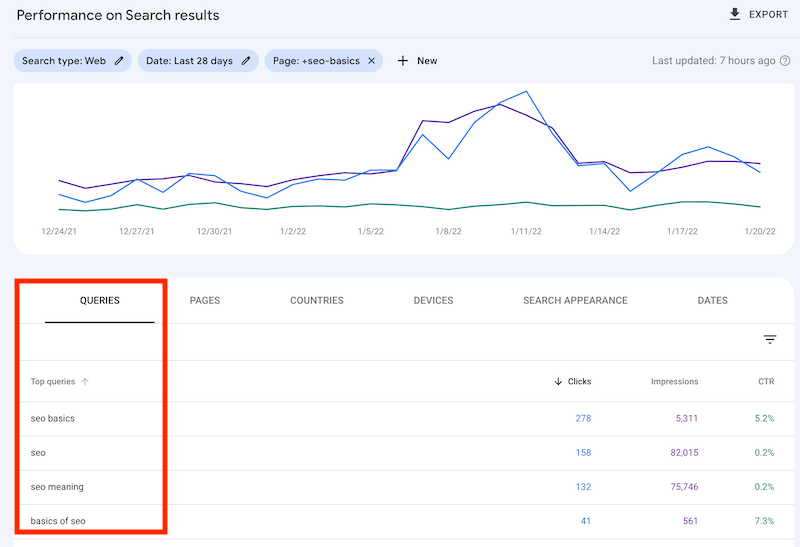800x547 pixels.
Task: Switch to the Pages tab
Action: pos(204,300)
